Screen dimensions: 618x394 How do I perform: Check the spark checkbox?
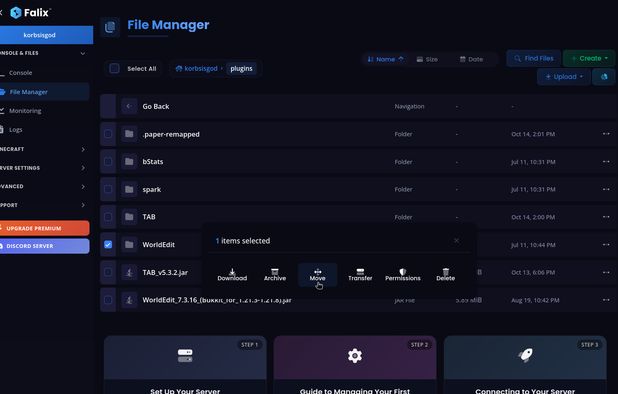[x=108, y=189]
